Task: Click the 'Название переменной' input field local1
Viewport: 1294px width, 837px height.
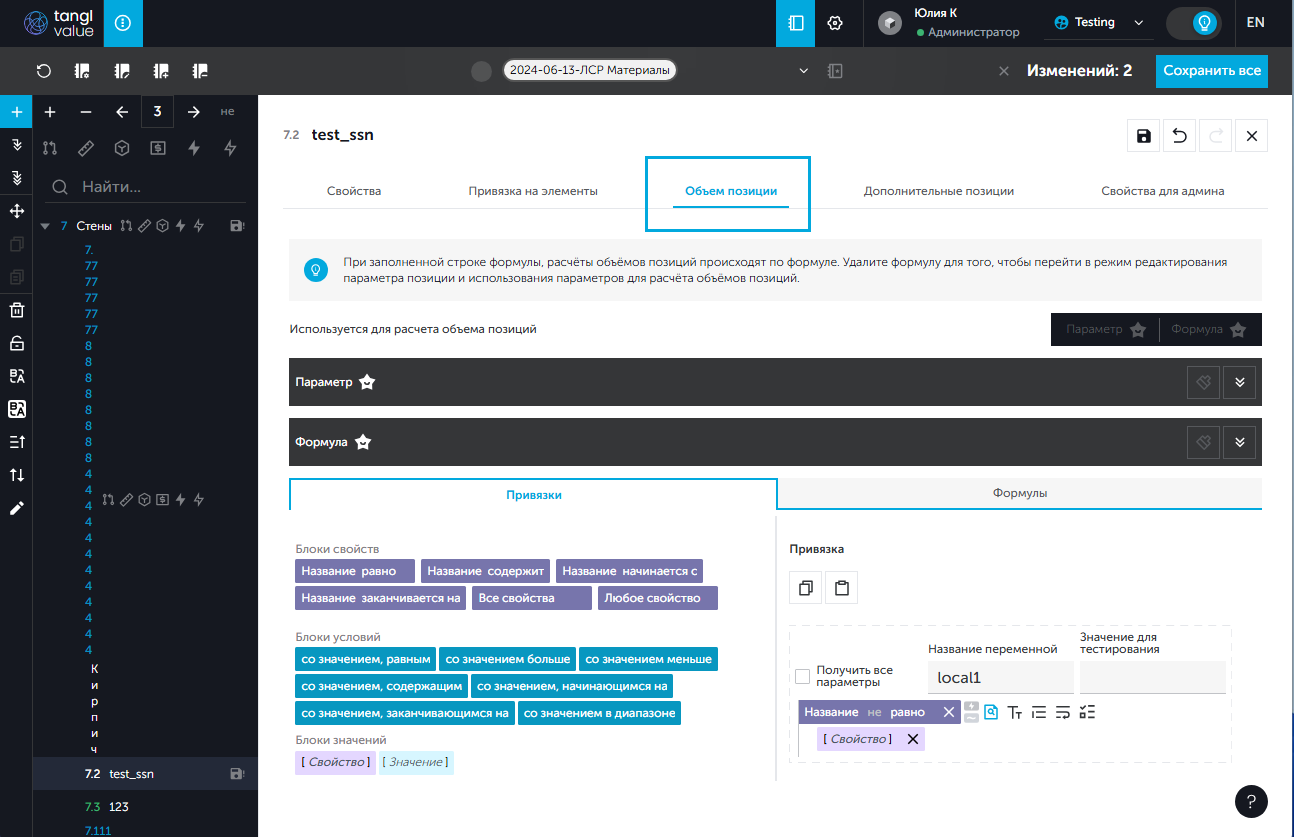Action: point(1000,678)
